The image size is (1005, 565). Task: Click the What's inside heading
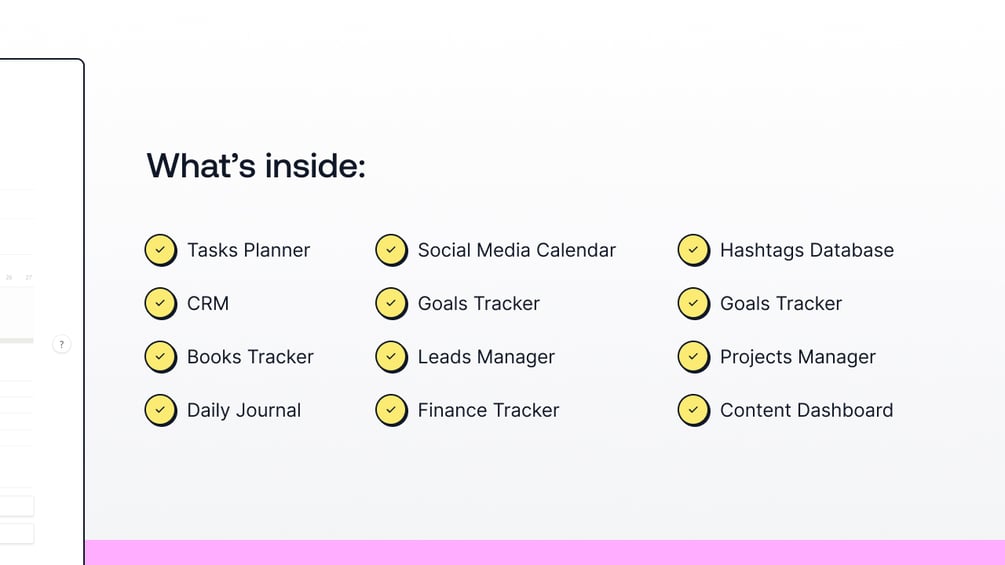pos(256,166)
